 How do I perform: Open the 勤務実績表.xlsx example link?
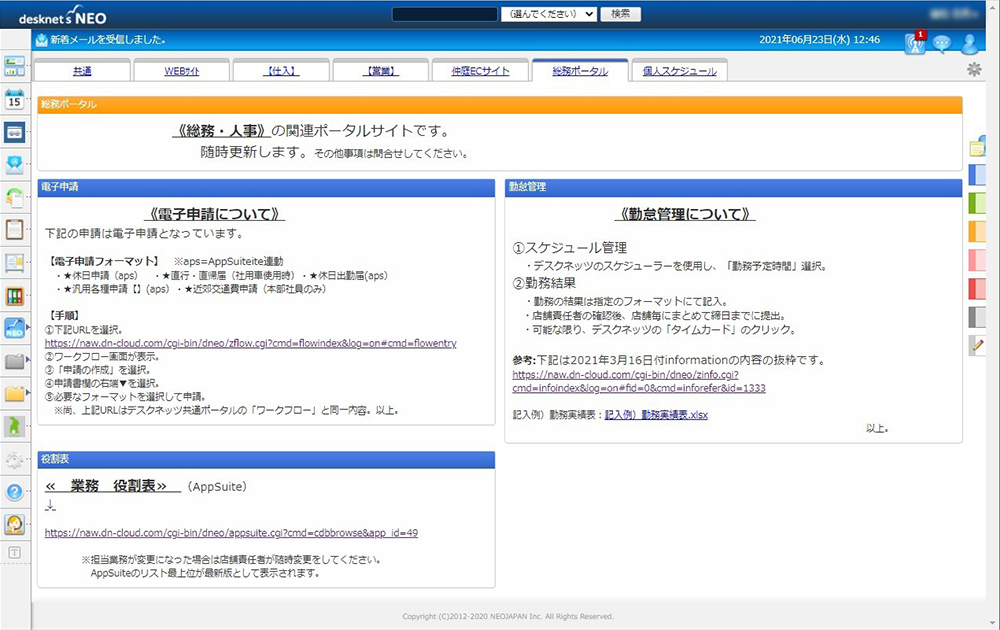[x=655, y=415]
